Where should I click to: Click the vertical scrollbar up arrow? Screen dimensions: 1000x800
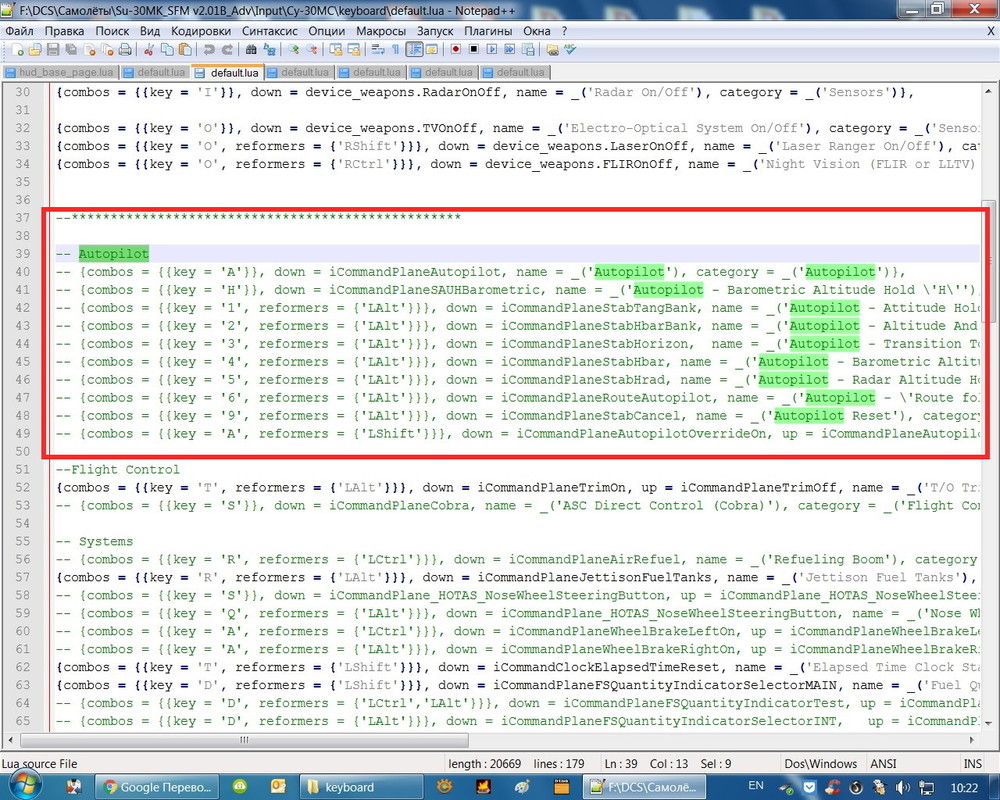point(989,91)
